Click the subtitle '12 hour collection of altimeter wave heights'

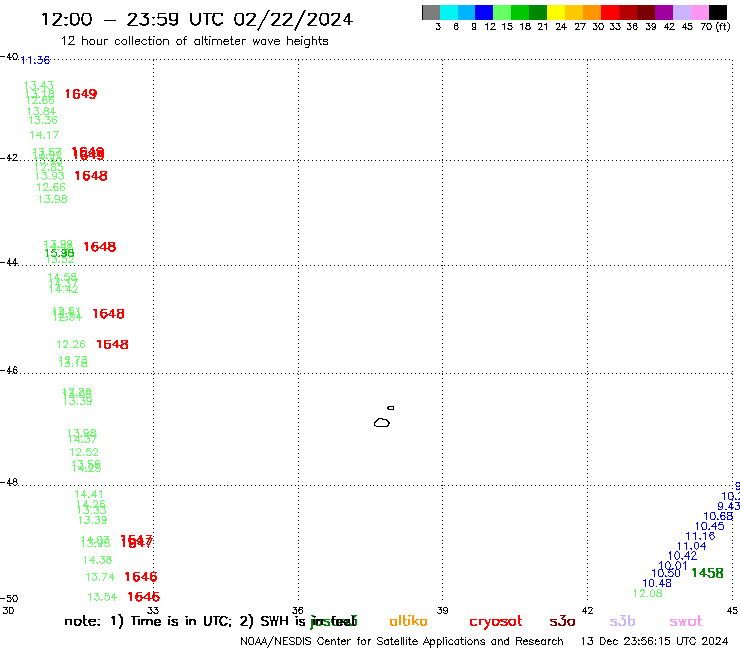pos(194,41)
